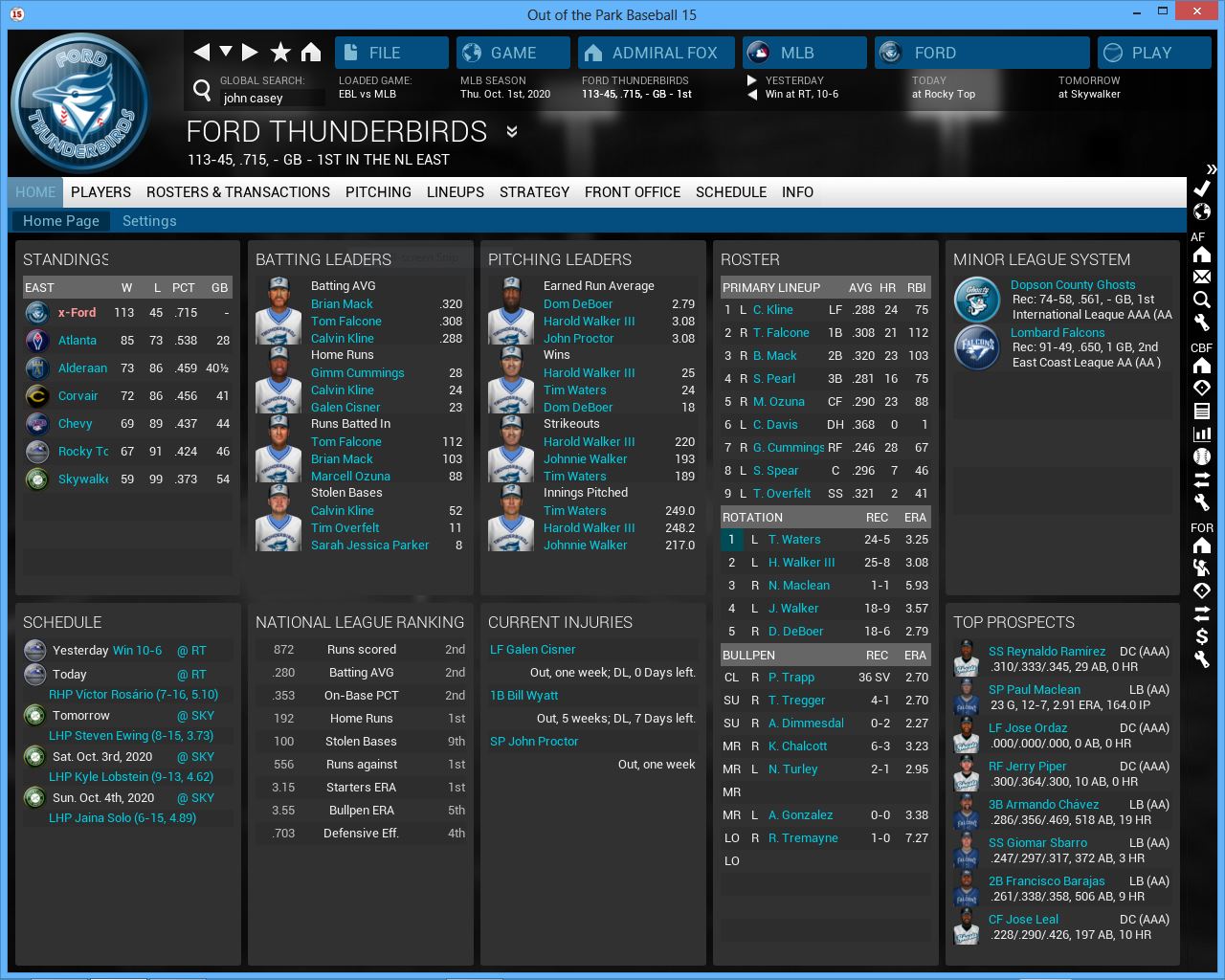This screenshot has height=980, width=1225.
Task: Click the baseball icon in right sidebar
Action: coord(1202,457)
